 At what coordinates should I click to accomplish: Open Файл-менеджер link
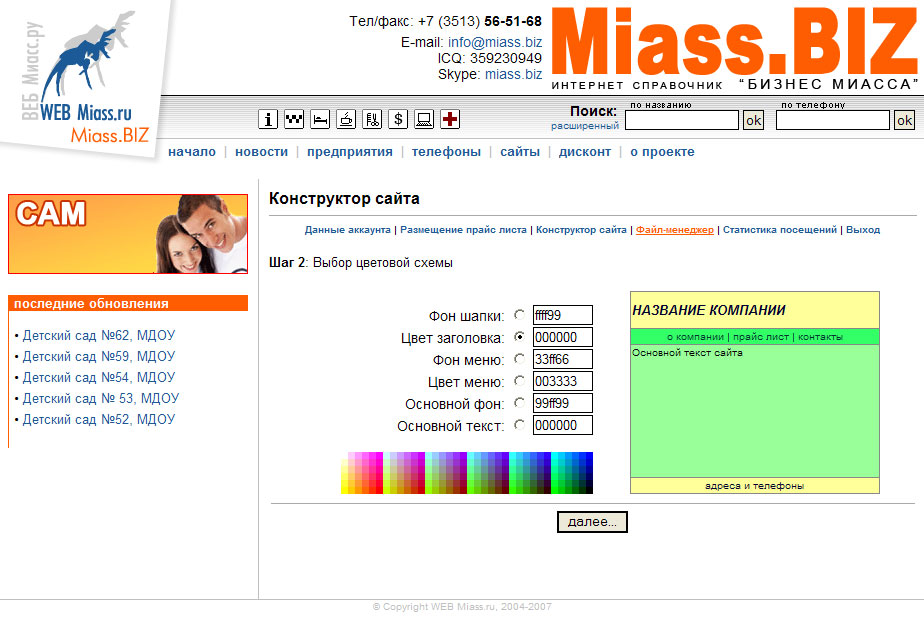pos(675,230)
